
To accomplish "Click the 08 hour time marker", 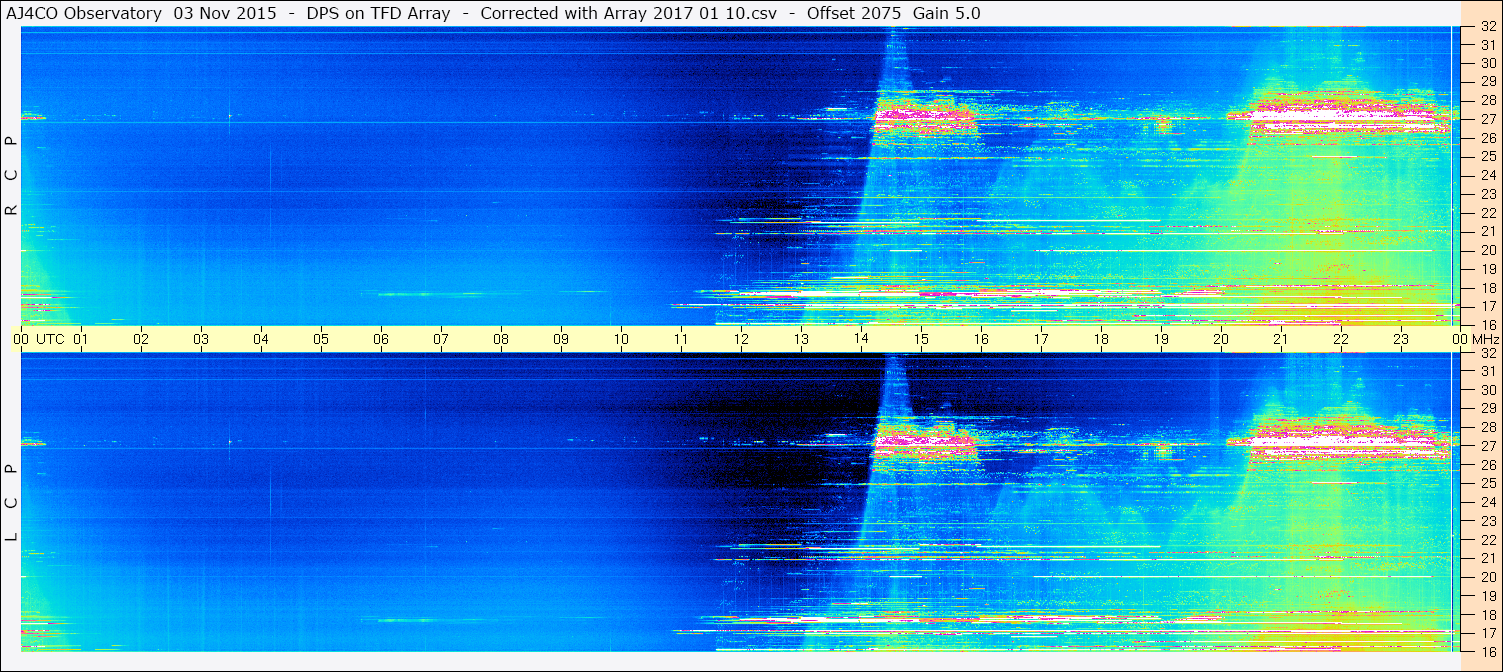I will point(501,339).
